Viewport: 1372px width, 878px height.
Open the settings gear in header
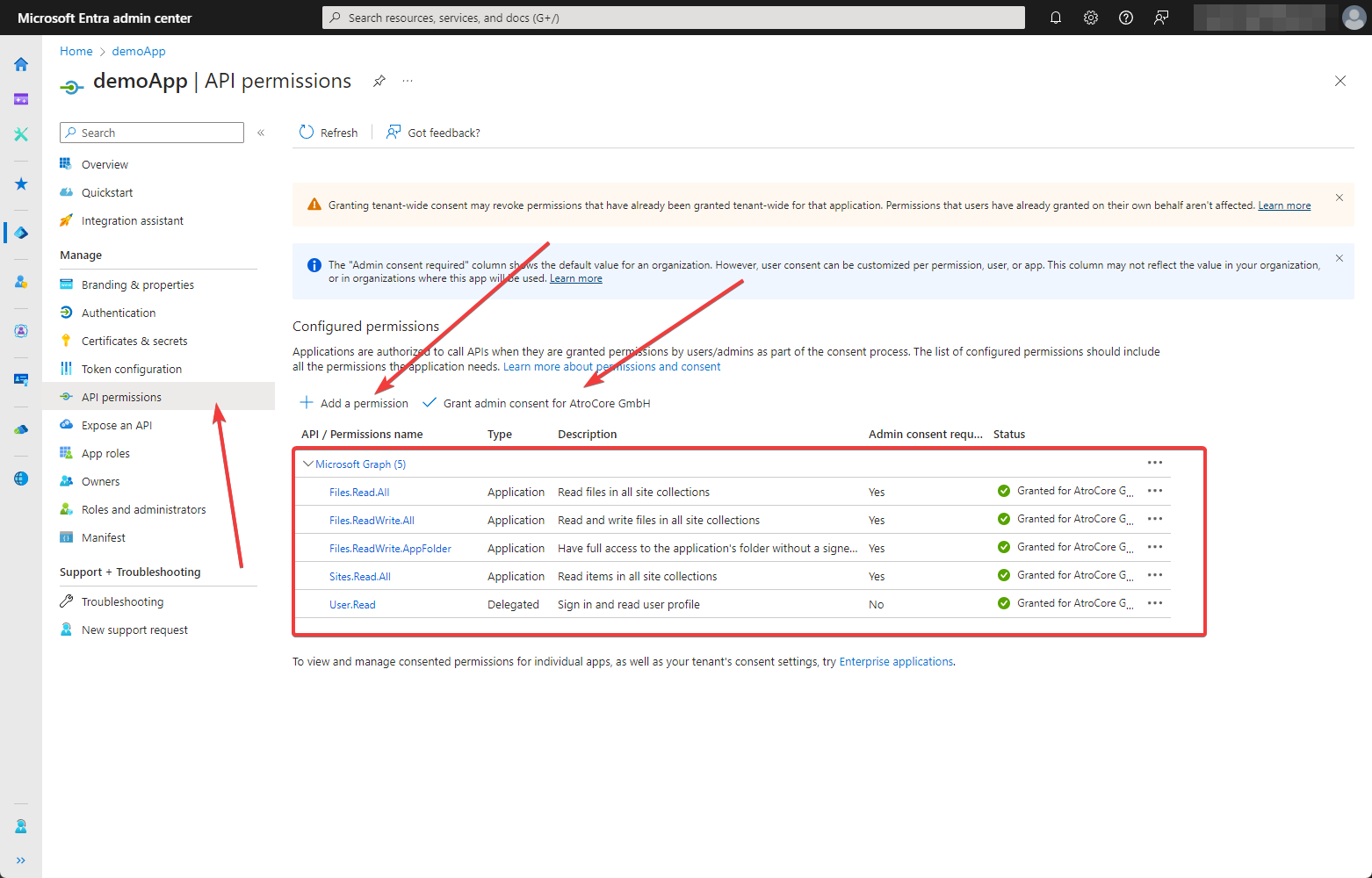1091,18
